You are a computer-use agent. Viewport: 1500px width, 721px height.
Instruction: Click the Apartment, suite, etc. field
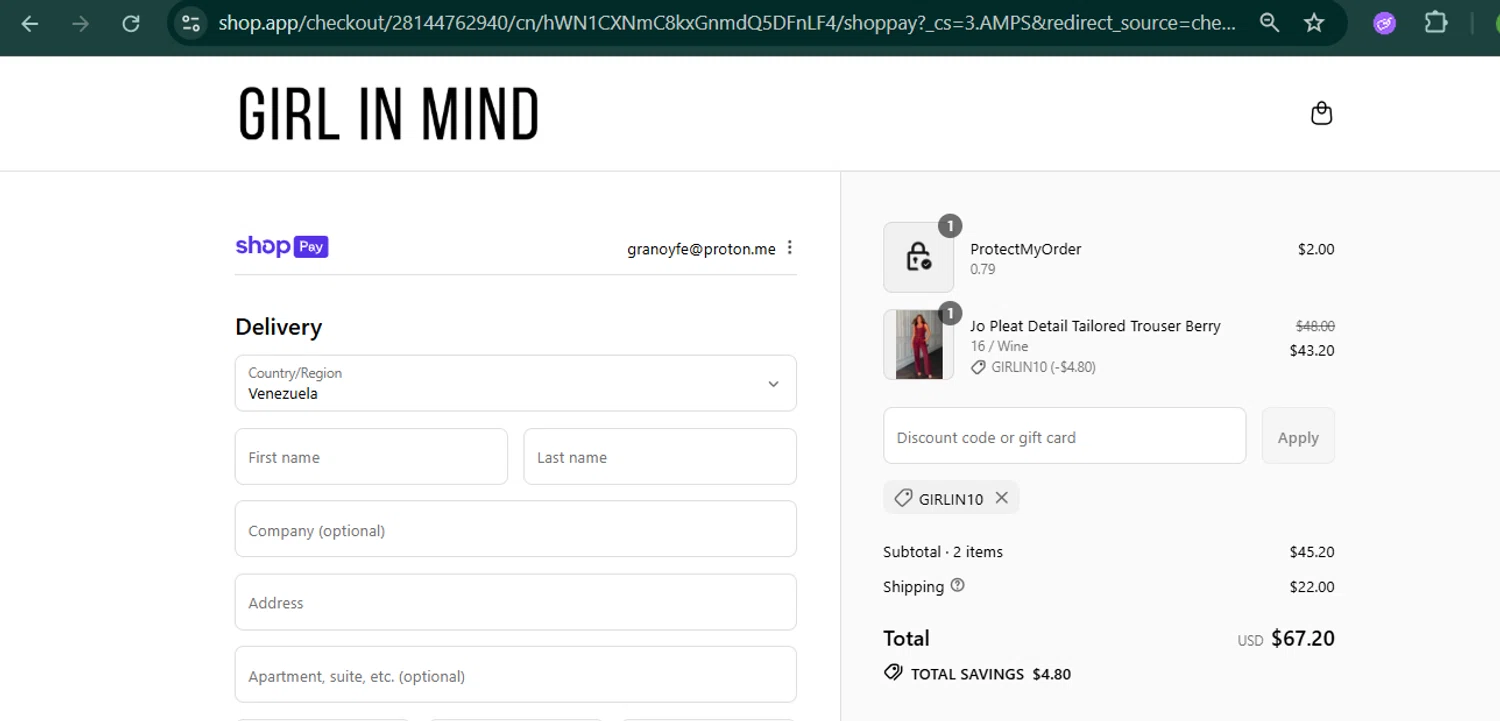(516, 675)
